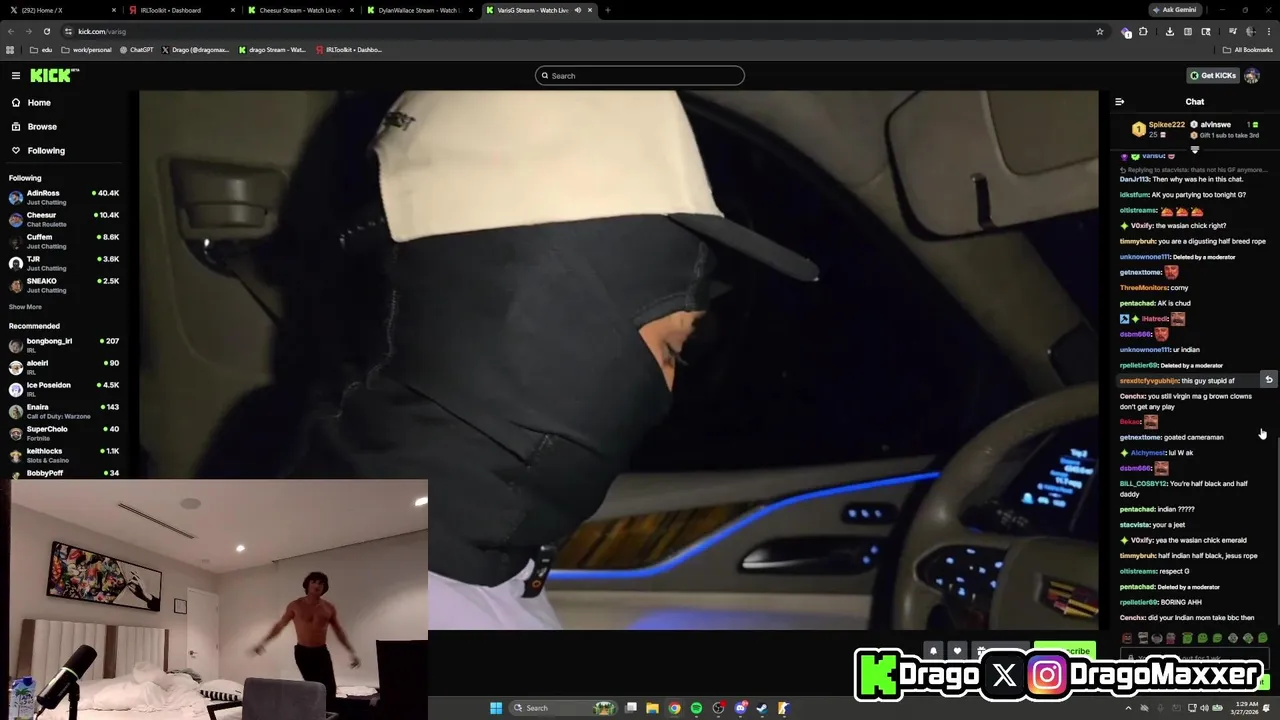Open the Kick hamburger sidebar menu

[x=16, y=76]
